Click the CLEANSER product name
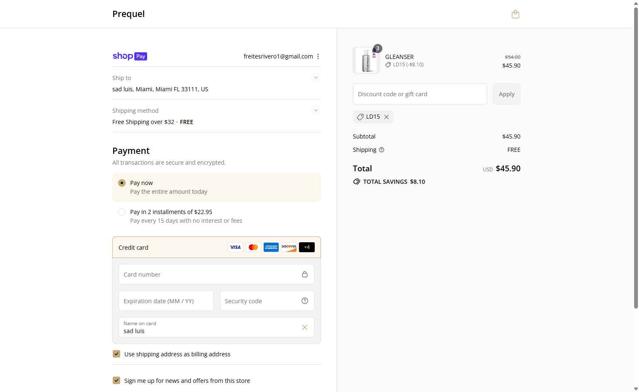Screen dimensions: 639x392 tap(399, 57)
